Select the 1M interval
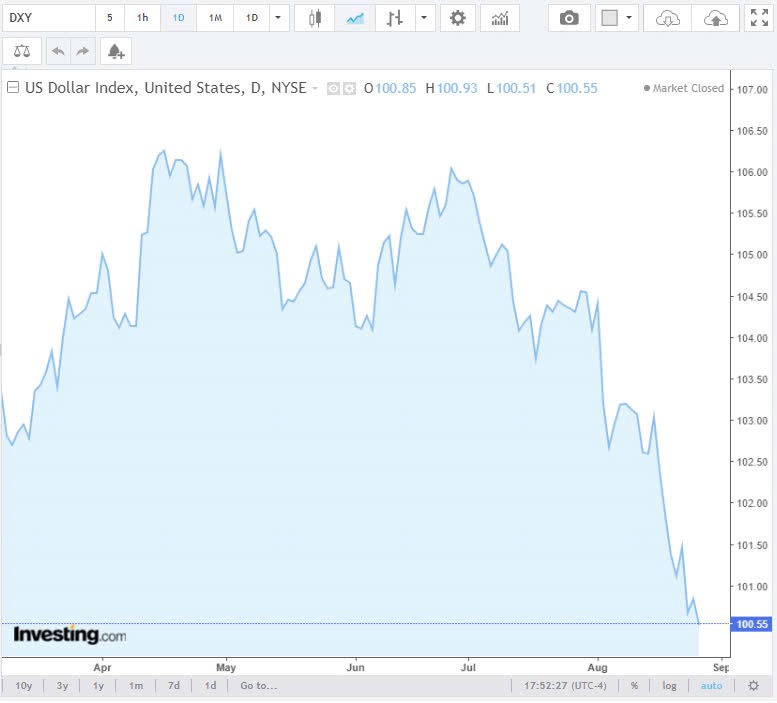Viewport: 777px width, 703px height. pyautogui.click(x=215, y=18)
